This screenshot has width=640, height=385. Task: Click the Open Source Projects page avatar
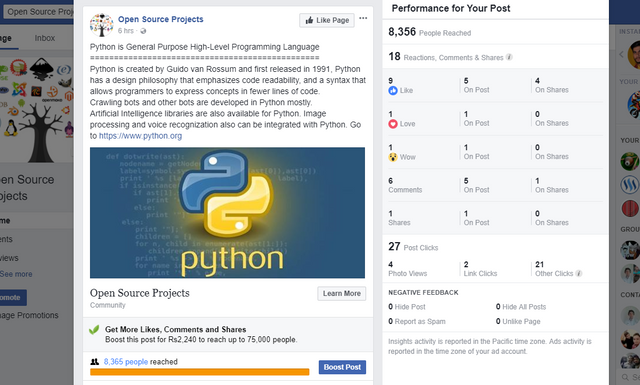(x=101, y=25)
